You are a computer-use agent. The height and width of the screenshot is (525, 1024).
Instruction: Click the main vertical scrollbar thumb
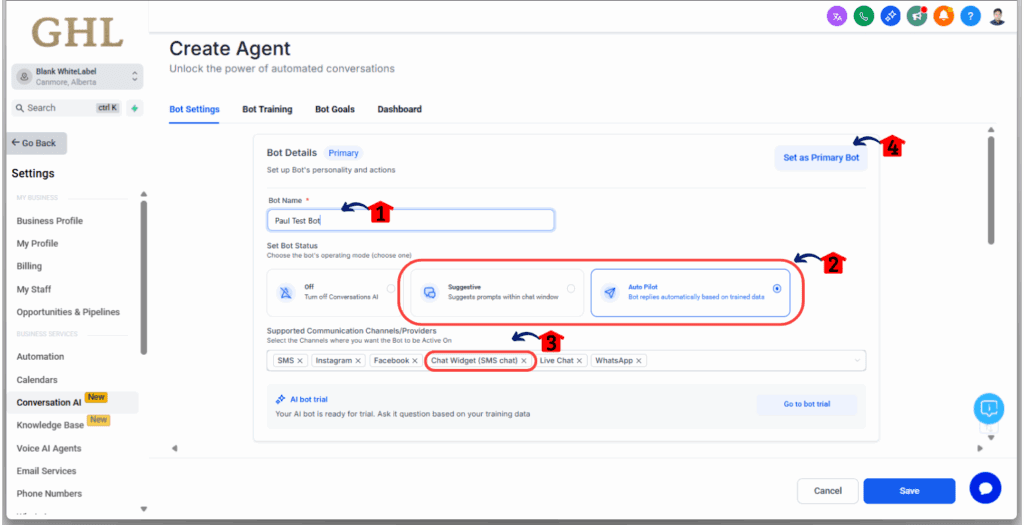tap(991, 191)
